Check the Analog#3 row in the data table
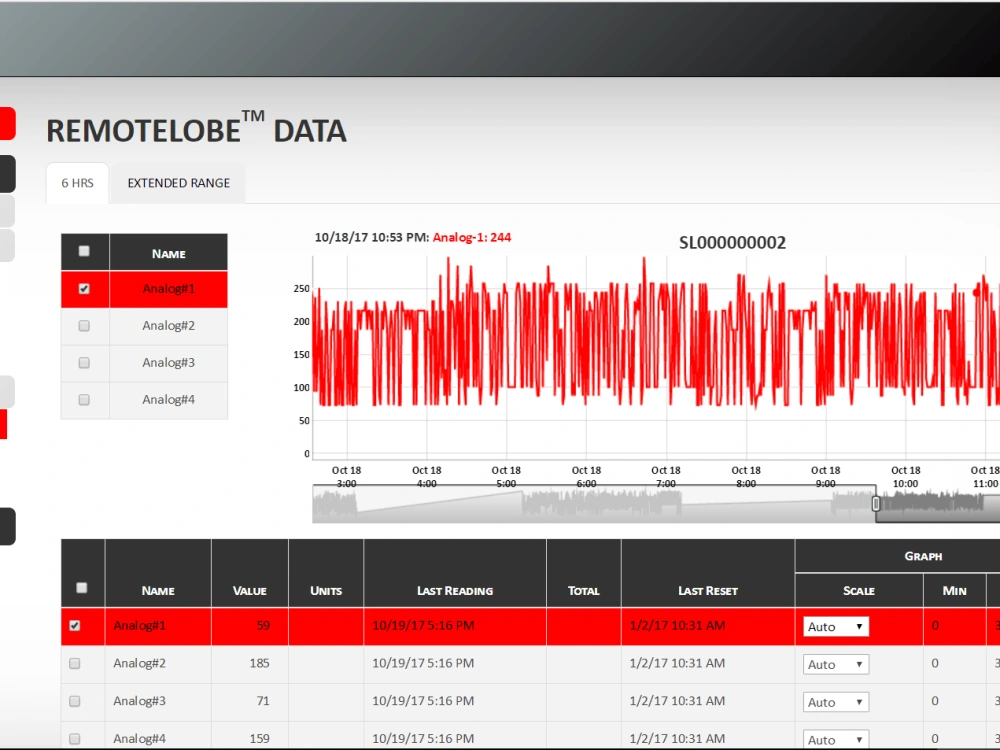The height and width of the screenshot is (750, 1000). tap(75, 701)
